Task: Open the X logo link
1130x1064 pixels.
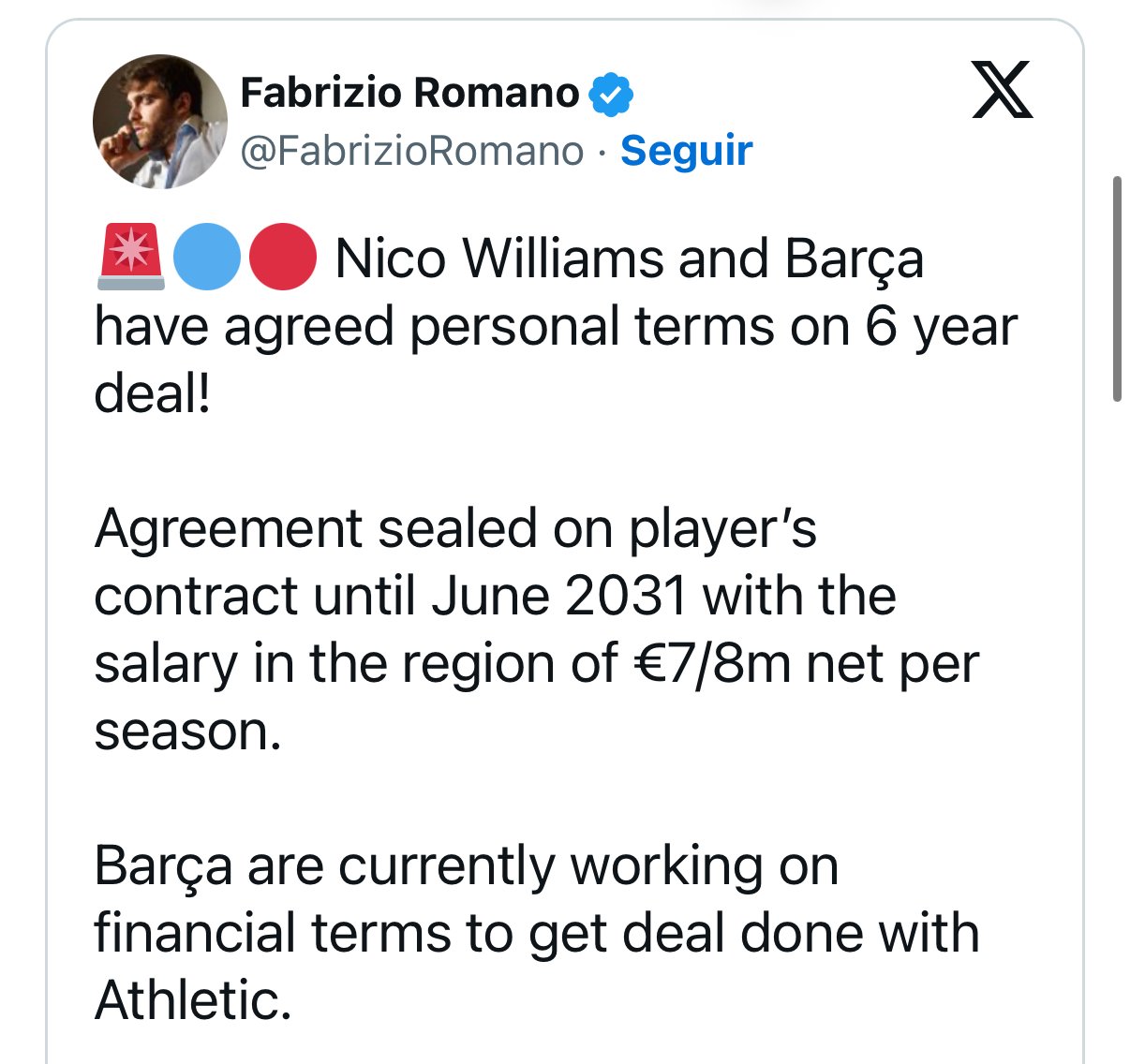Action: 1002,90
